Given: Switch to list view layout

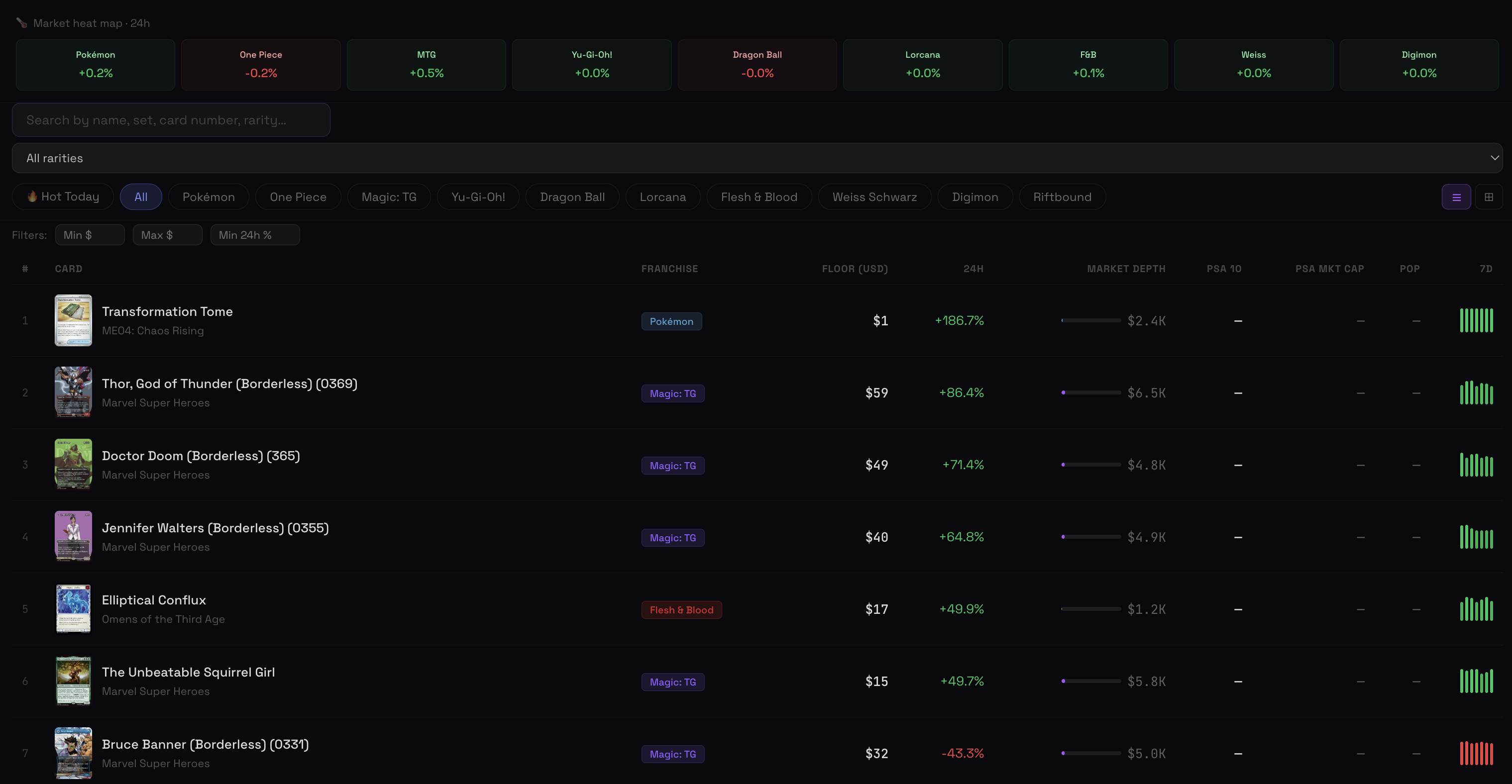Looking at the screenshot, I should (1456, 197).
